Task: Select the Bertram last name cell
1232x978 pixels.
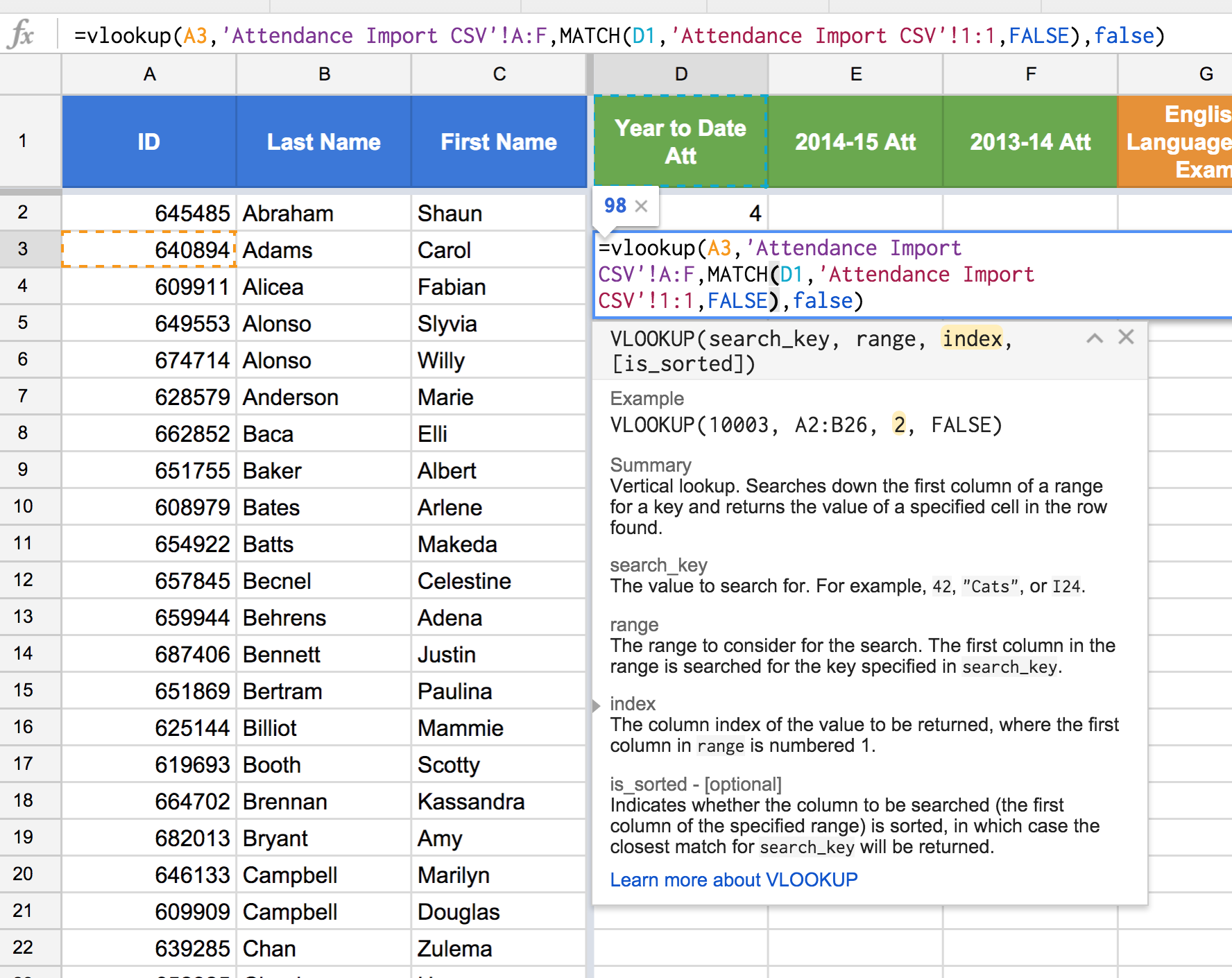Action: coord(324,691)
